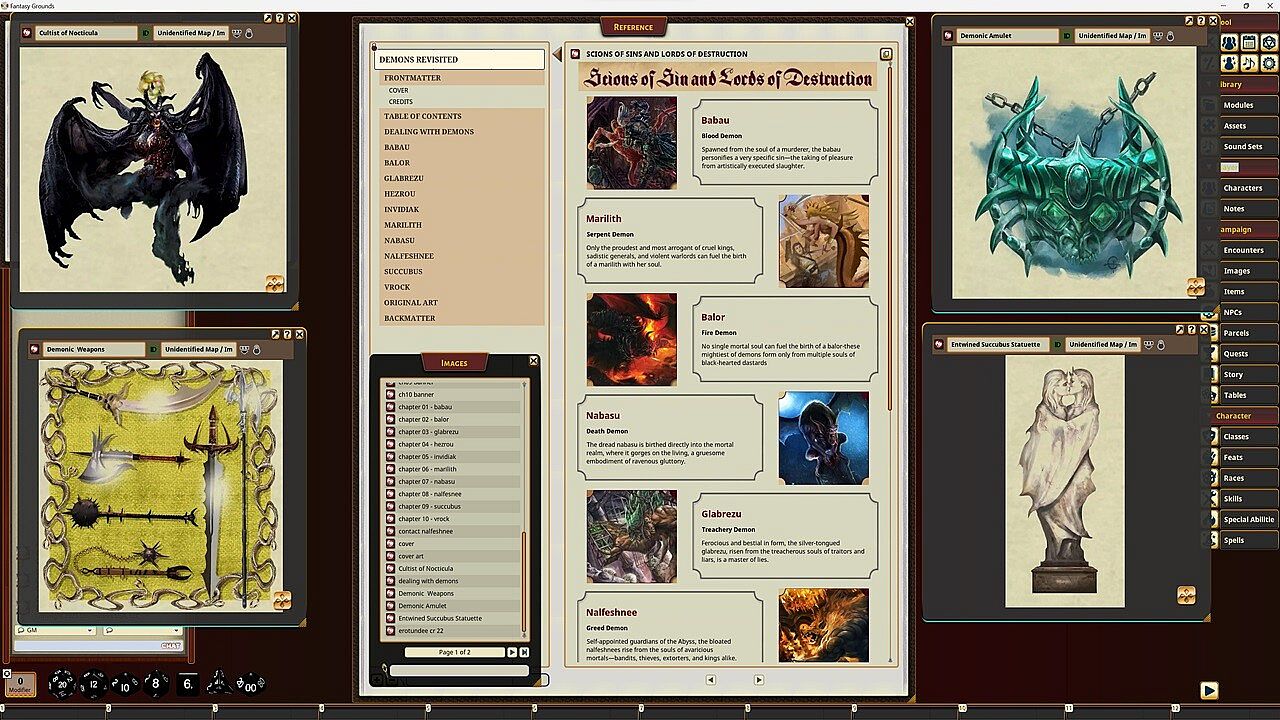This screenshot has height=720, width=1280.
Task: Go to next page in Images list
Action: 512,652
